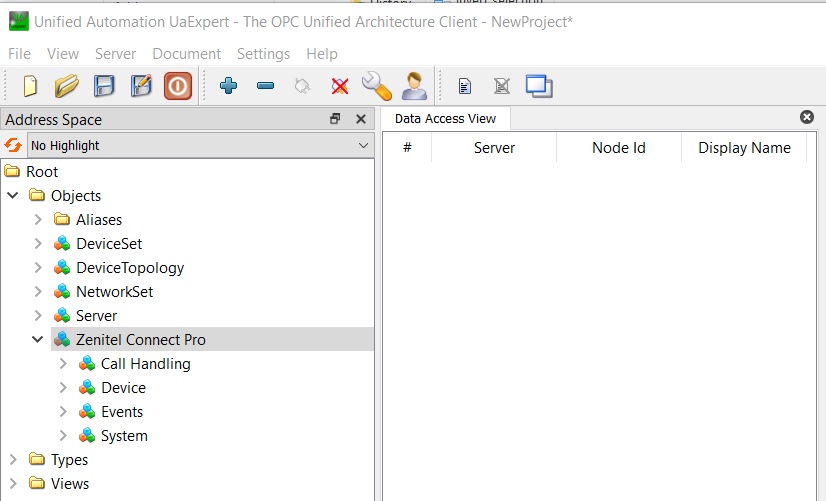Click the user identity icon

point(414,86)
